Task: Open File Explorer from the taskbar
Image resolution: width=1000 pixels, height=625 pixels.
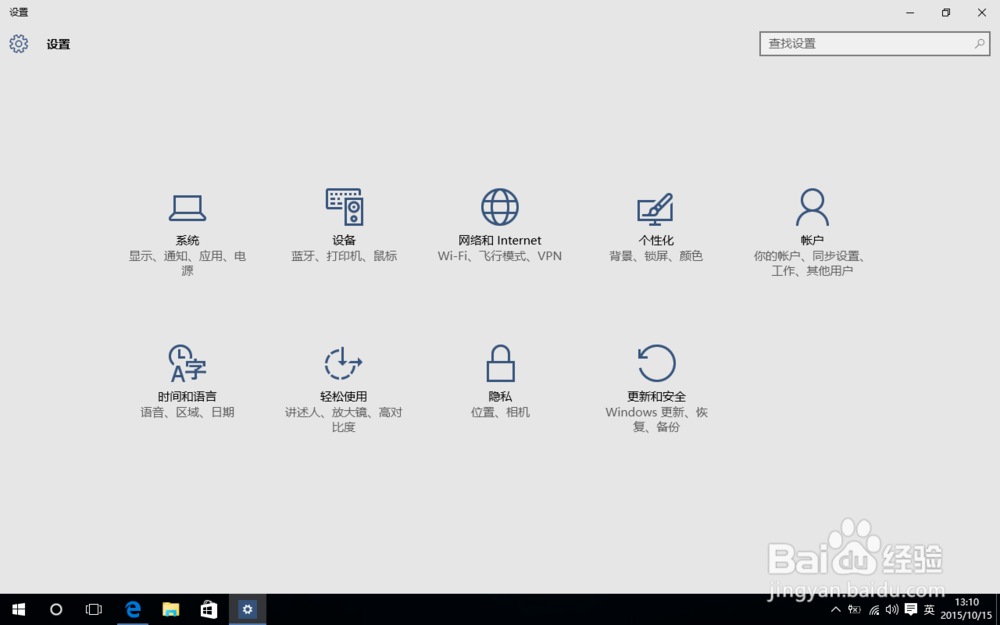Action: pos(170,609)
